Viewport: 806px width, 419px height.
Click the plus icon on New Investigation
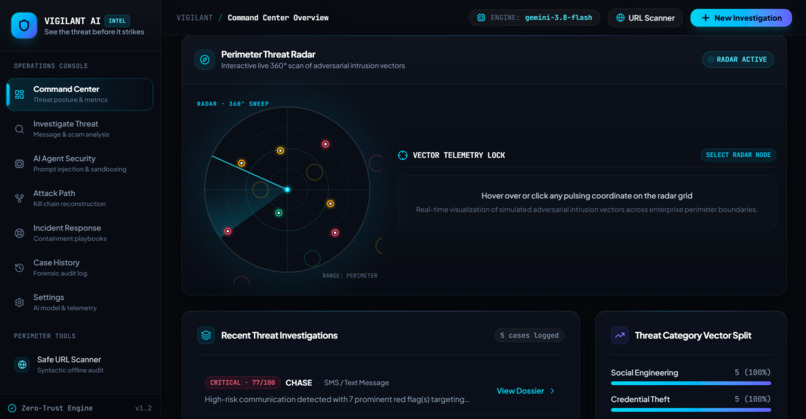(705, 18)
